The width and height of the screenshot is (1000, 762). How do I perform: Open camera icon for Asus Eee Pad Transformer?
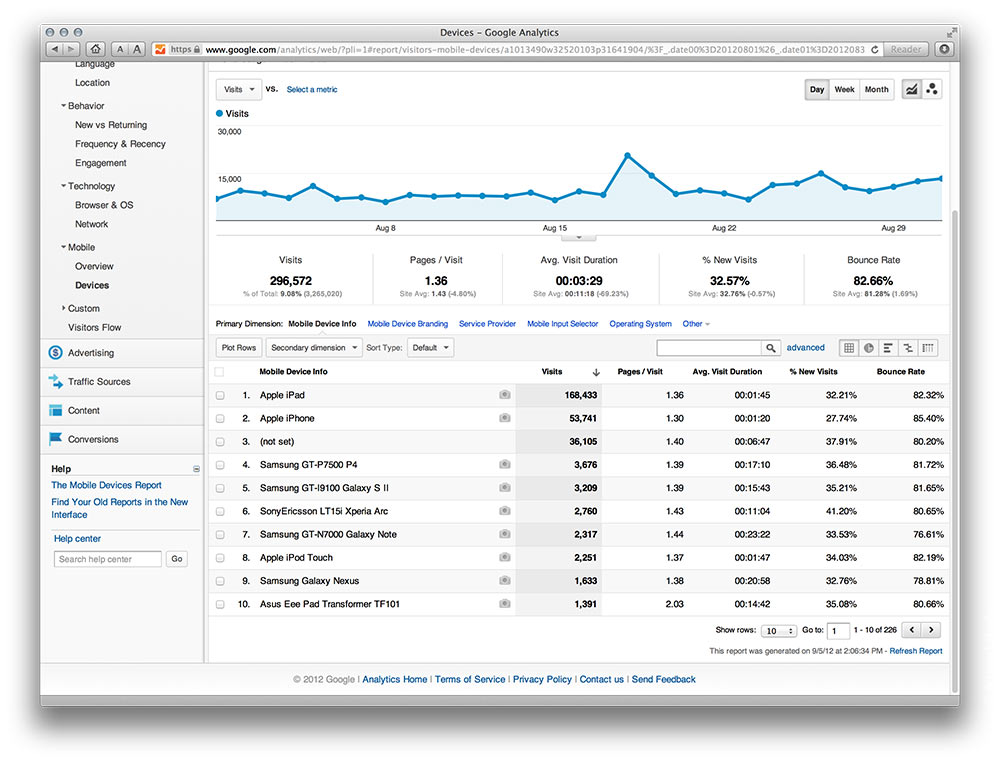(504, 603)
